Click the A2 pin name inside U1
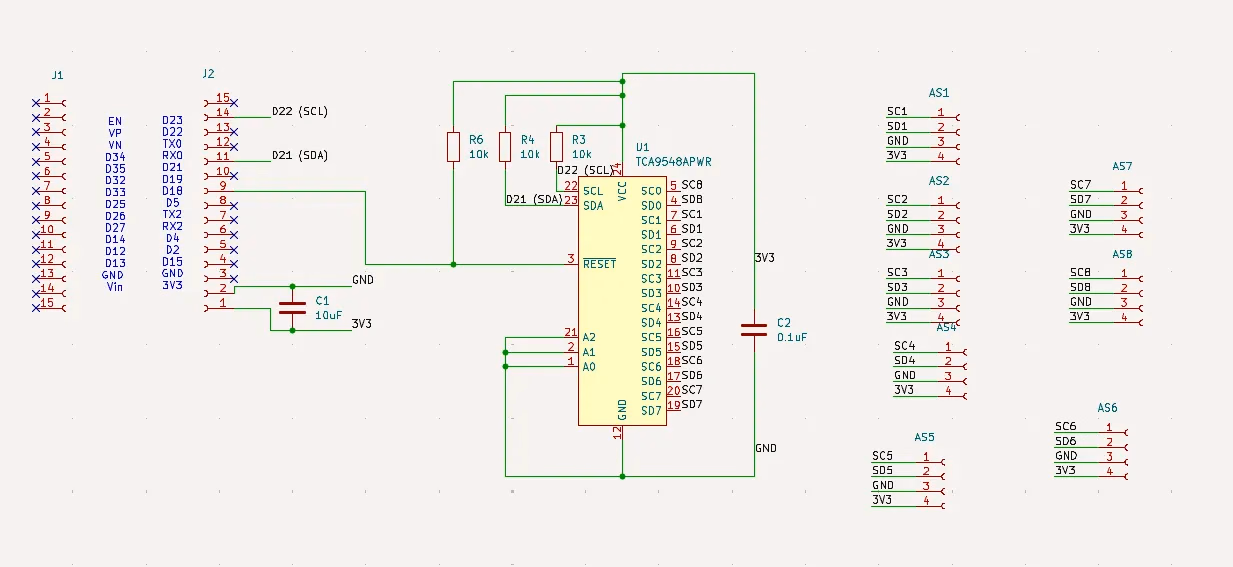The image size is (1233, 567). pos(590,338)
